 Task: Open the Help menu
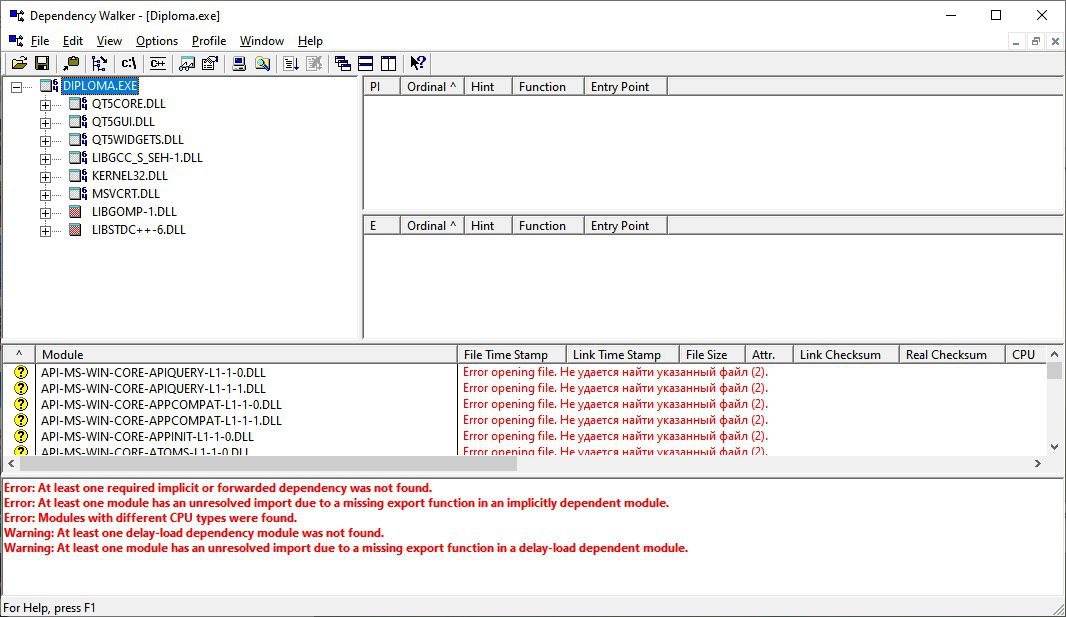310,41
